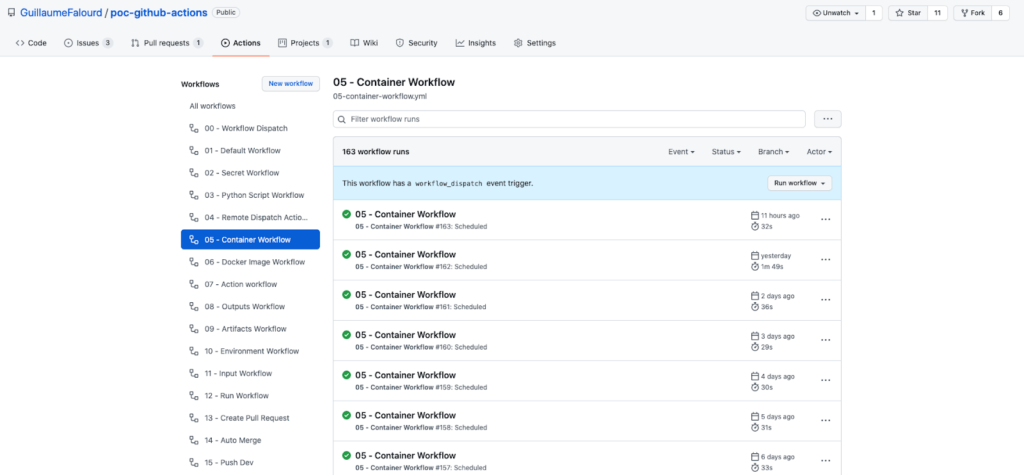Viewport: 1024px width, 475px height.
Task: Click the Filter workflow runs search field
Action: click(569, 119)
